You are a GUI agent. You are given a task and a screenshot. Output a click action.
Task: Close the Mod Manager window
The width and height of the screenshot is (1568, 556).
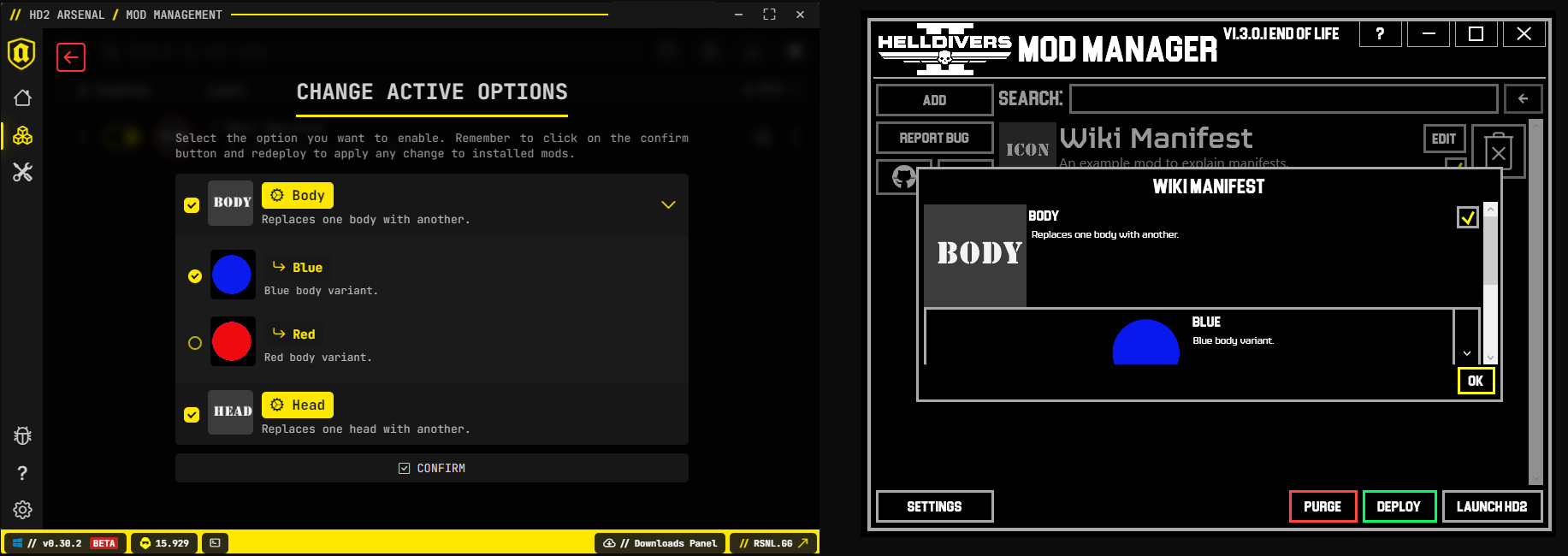[1524, 33]
